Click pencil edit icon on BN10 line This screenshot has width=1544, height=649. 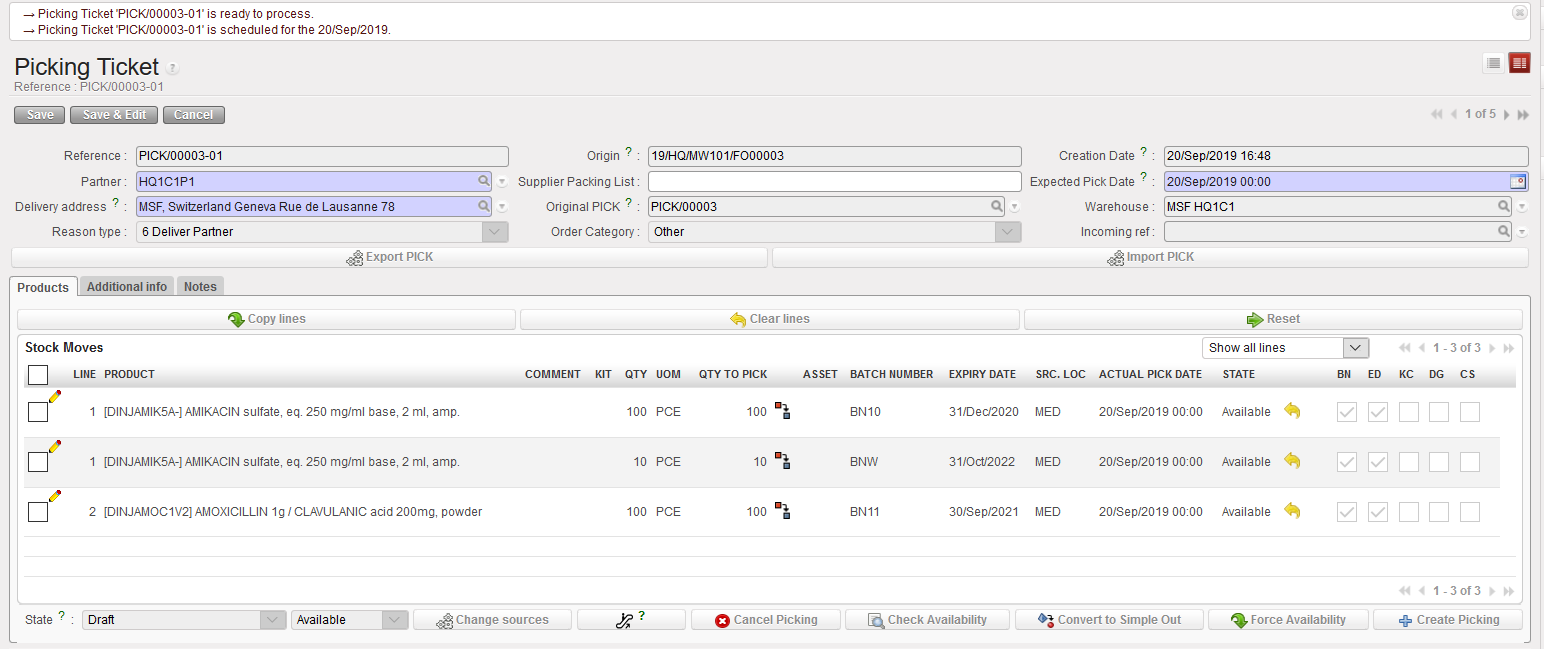click(55, 397)
